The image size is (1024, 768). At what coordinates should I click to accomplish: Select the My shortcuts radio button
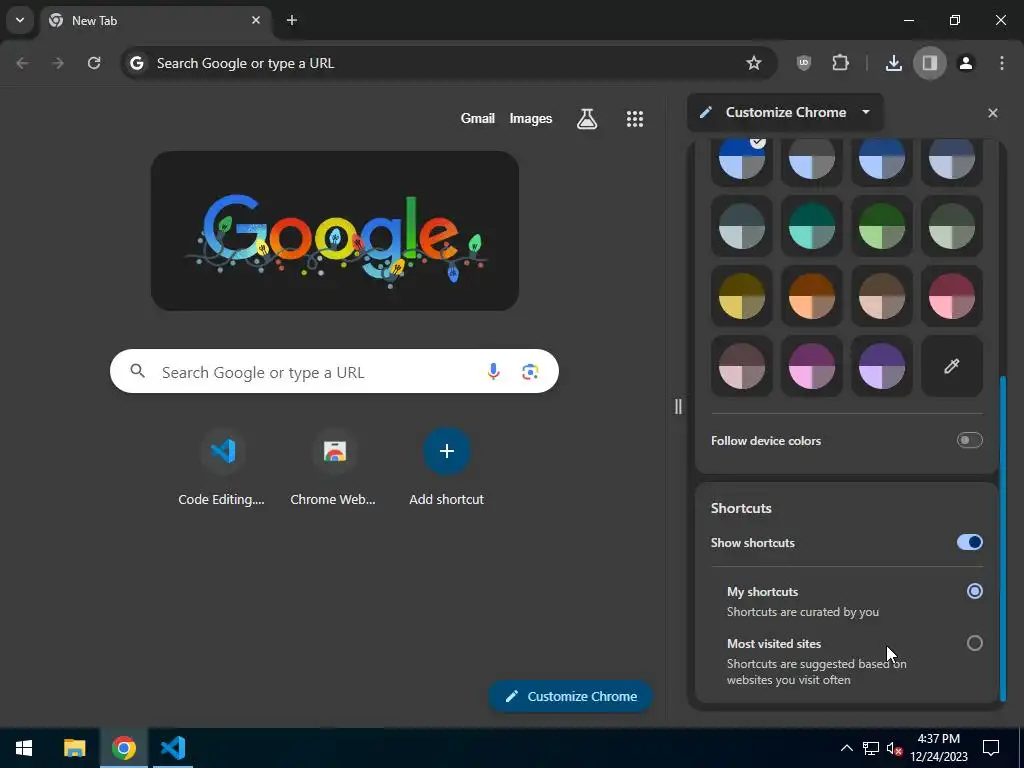point(974,591)
